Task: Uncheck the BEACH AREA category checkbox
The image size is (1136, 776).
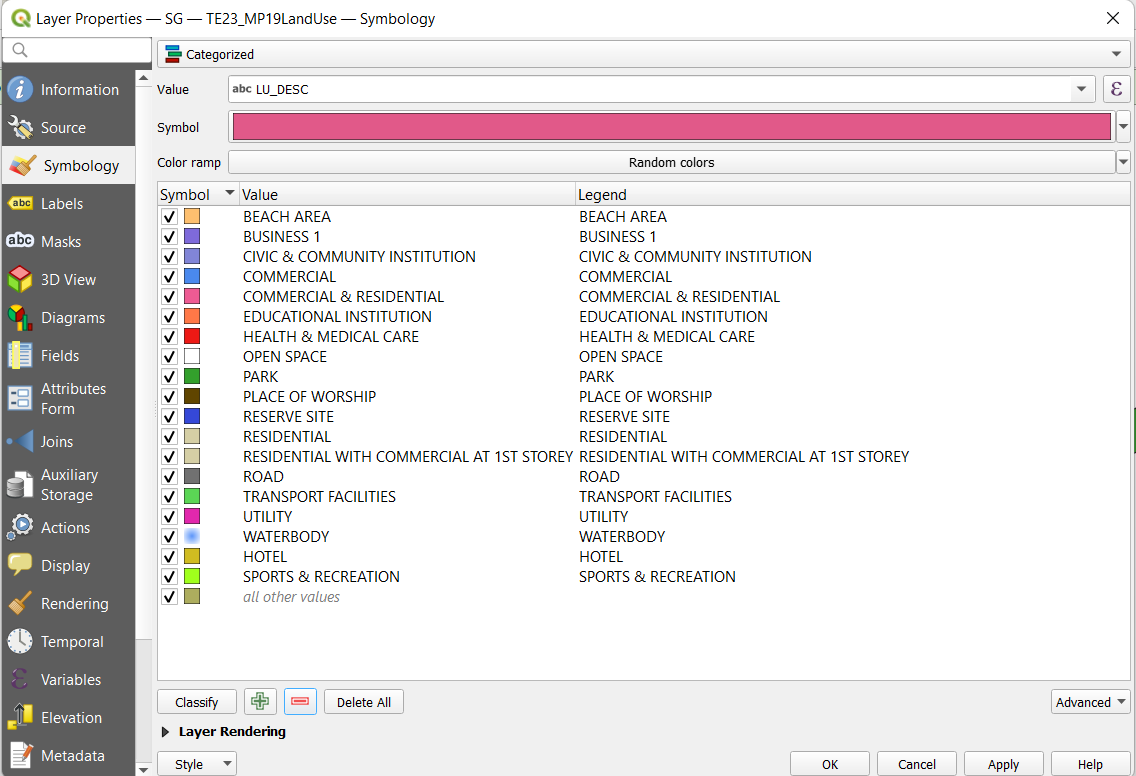Action: pos(169,217)
